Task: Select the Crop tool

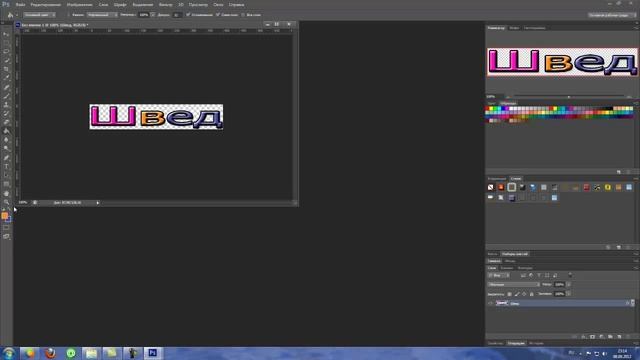Action: point(6,69)
